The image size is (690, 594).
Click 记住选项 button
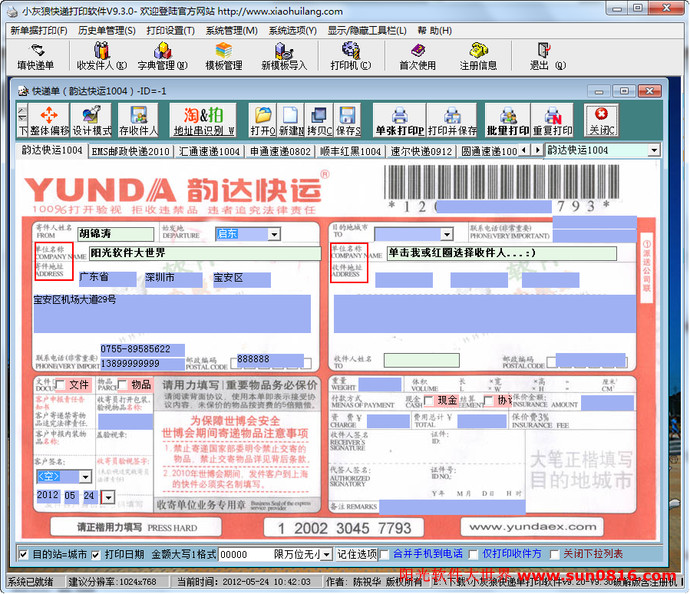click(x=357, y=554)
